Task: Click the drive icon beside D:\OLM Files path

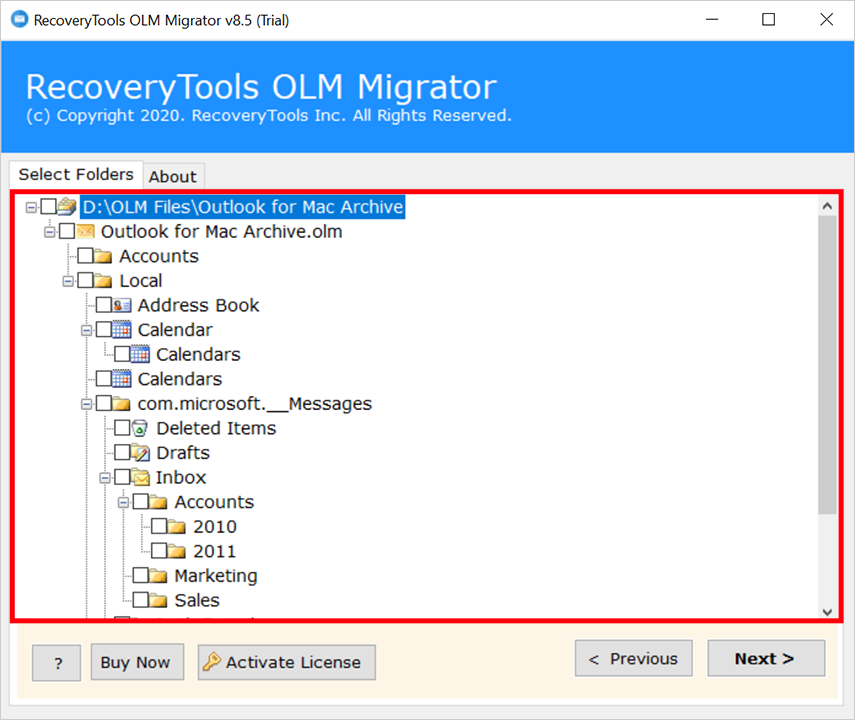Action: coord(67,207)
